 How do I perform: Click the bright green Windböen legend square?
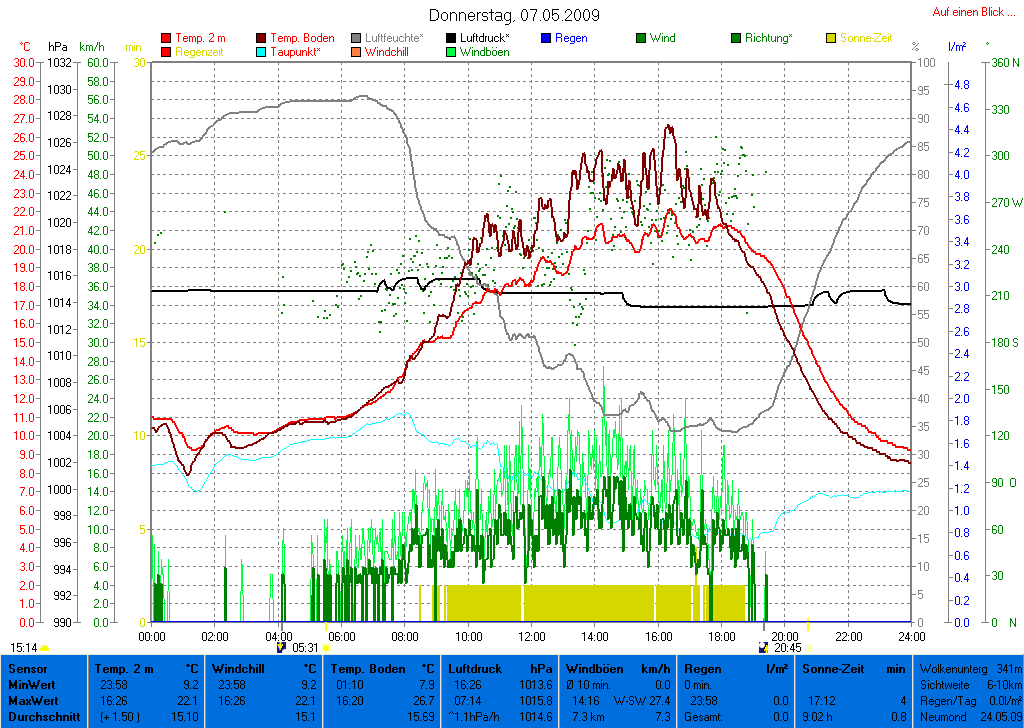453,51
